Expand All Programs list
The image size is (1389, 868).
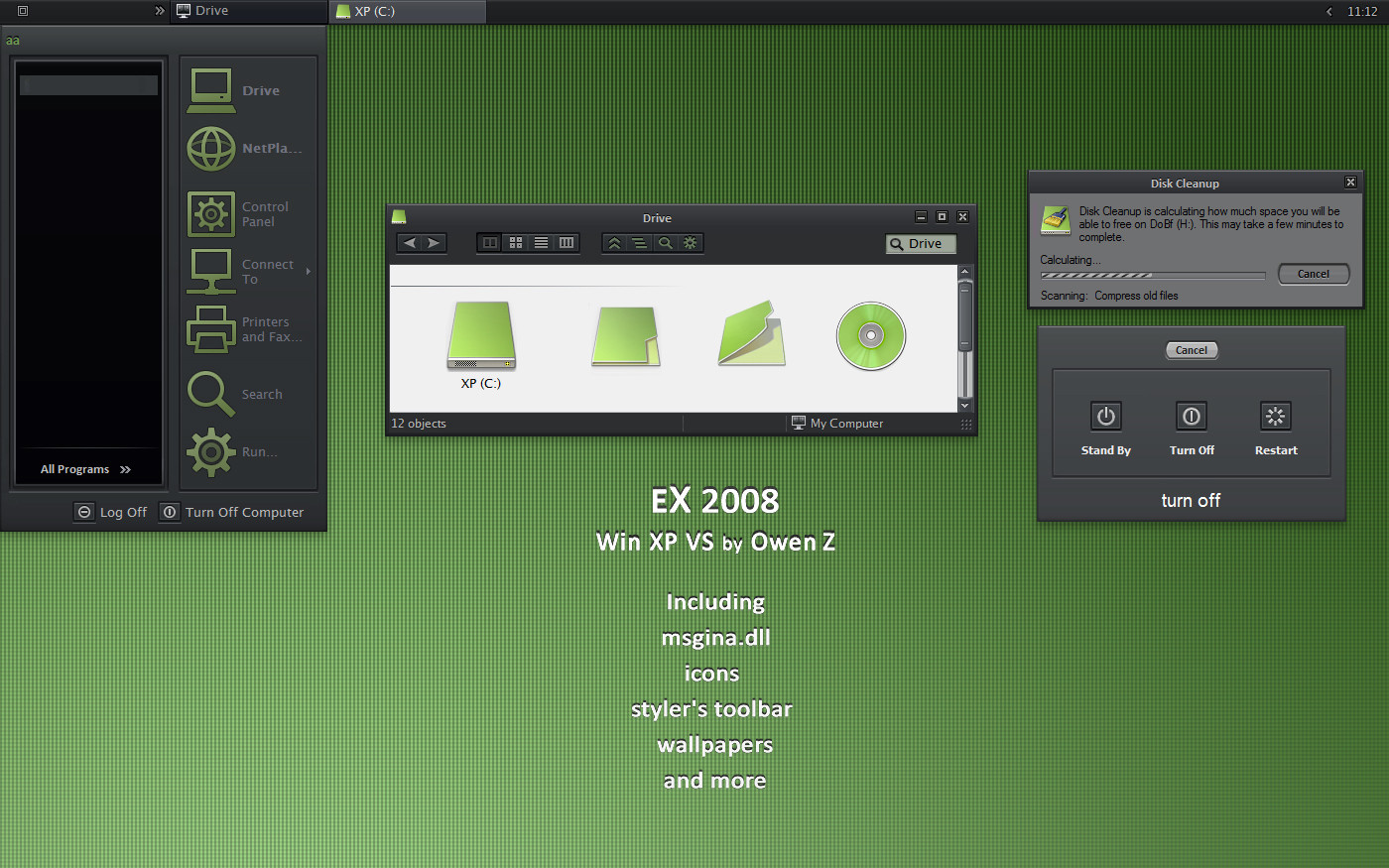pyautogui.click(x=85, y=469)
